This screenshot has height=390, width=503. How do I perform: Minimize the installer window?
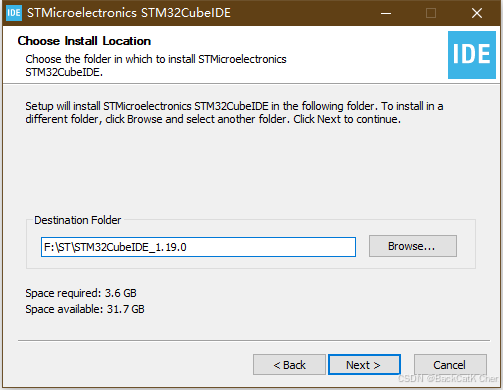tap(386, 13)
